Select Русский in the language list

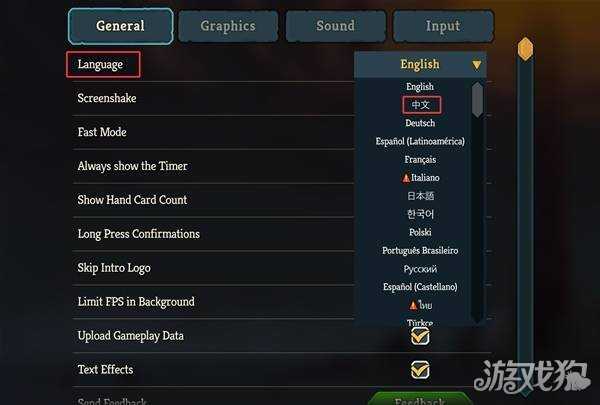point(420,269)
